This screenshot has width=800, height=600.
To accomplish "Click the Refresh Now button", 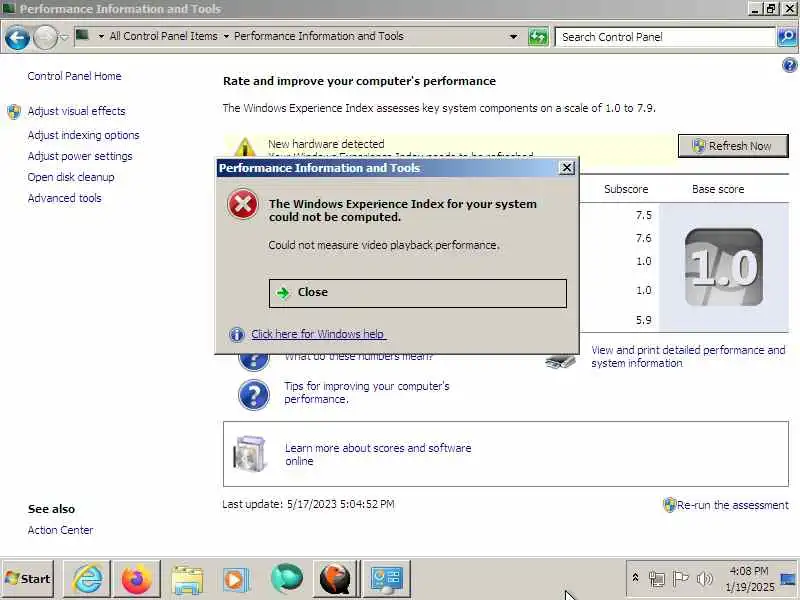I will click(x=733, y=146).
